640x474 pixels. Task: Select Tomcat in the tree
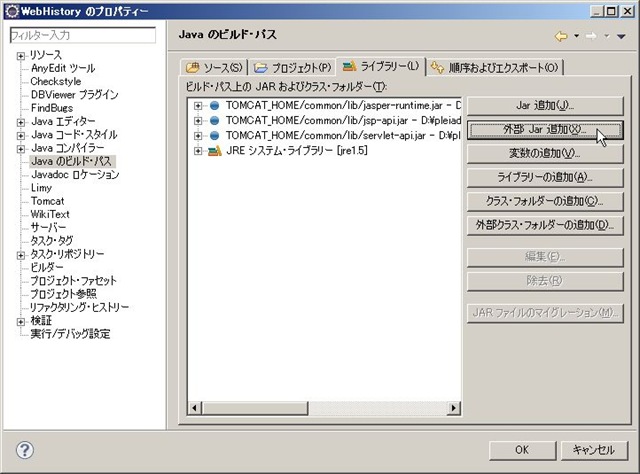click(x=47, y=201)
